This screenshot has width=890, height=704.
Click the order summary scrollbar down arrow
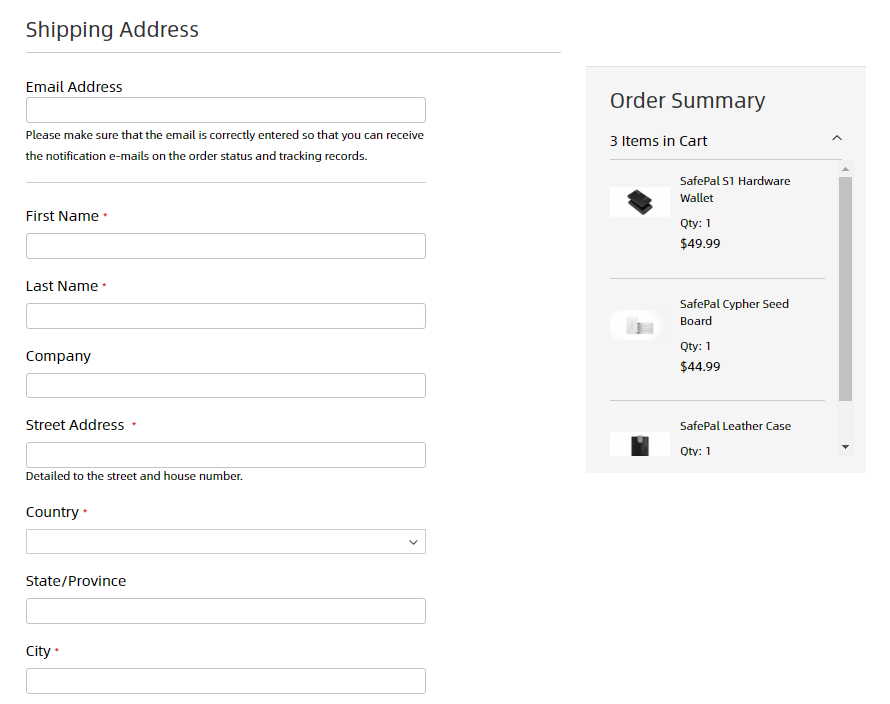click(845, 447)
